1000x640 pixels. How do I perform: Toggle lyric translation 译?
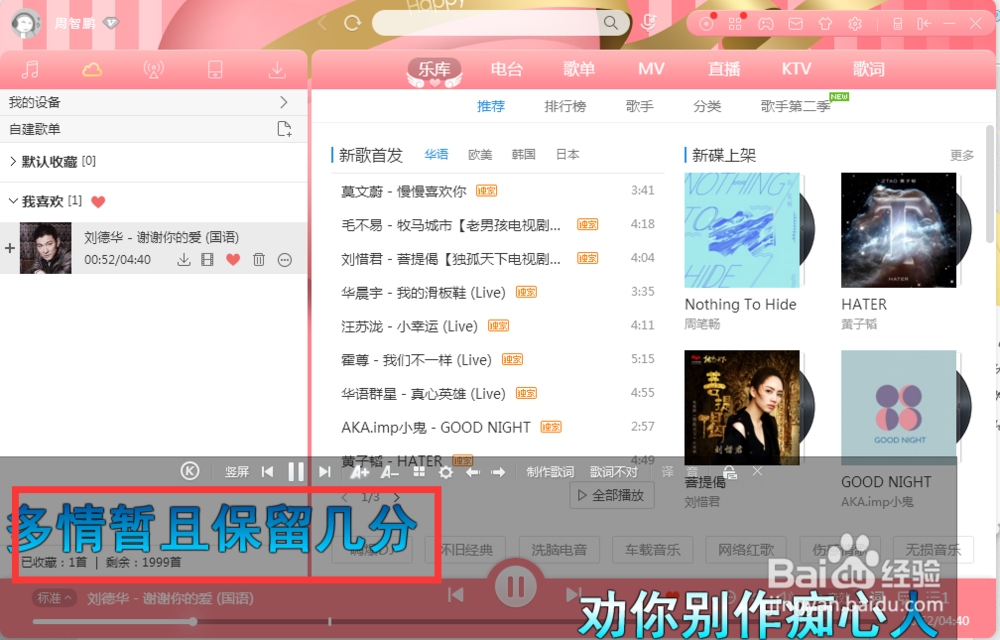click(668, 472)
